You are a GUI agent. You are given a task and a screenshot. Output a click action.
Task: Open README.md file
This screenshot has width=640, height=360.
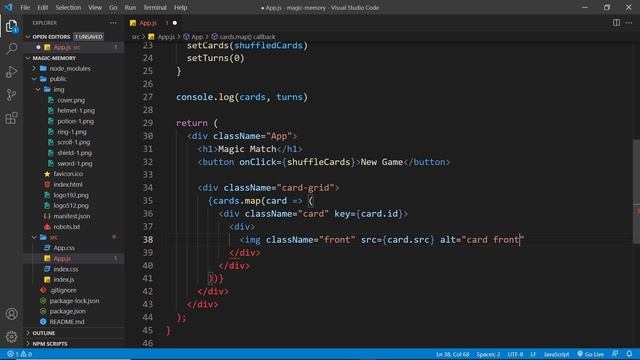click(x=73, y=322)
